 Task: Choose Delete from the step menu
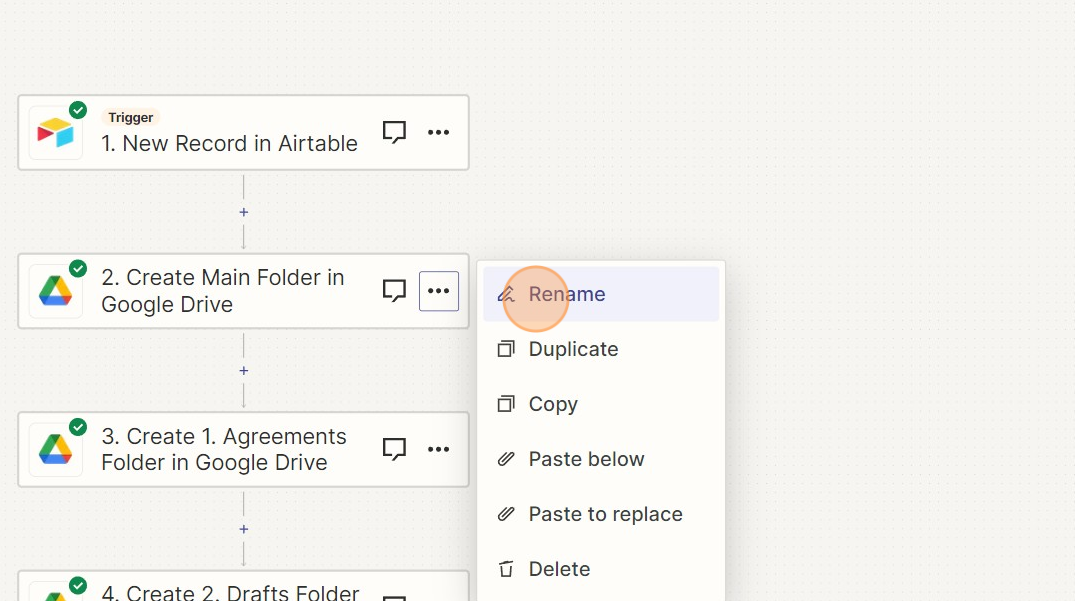(x=601, y=569)
